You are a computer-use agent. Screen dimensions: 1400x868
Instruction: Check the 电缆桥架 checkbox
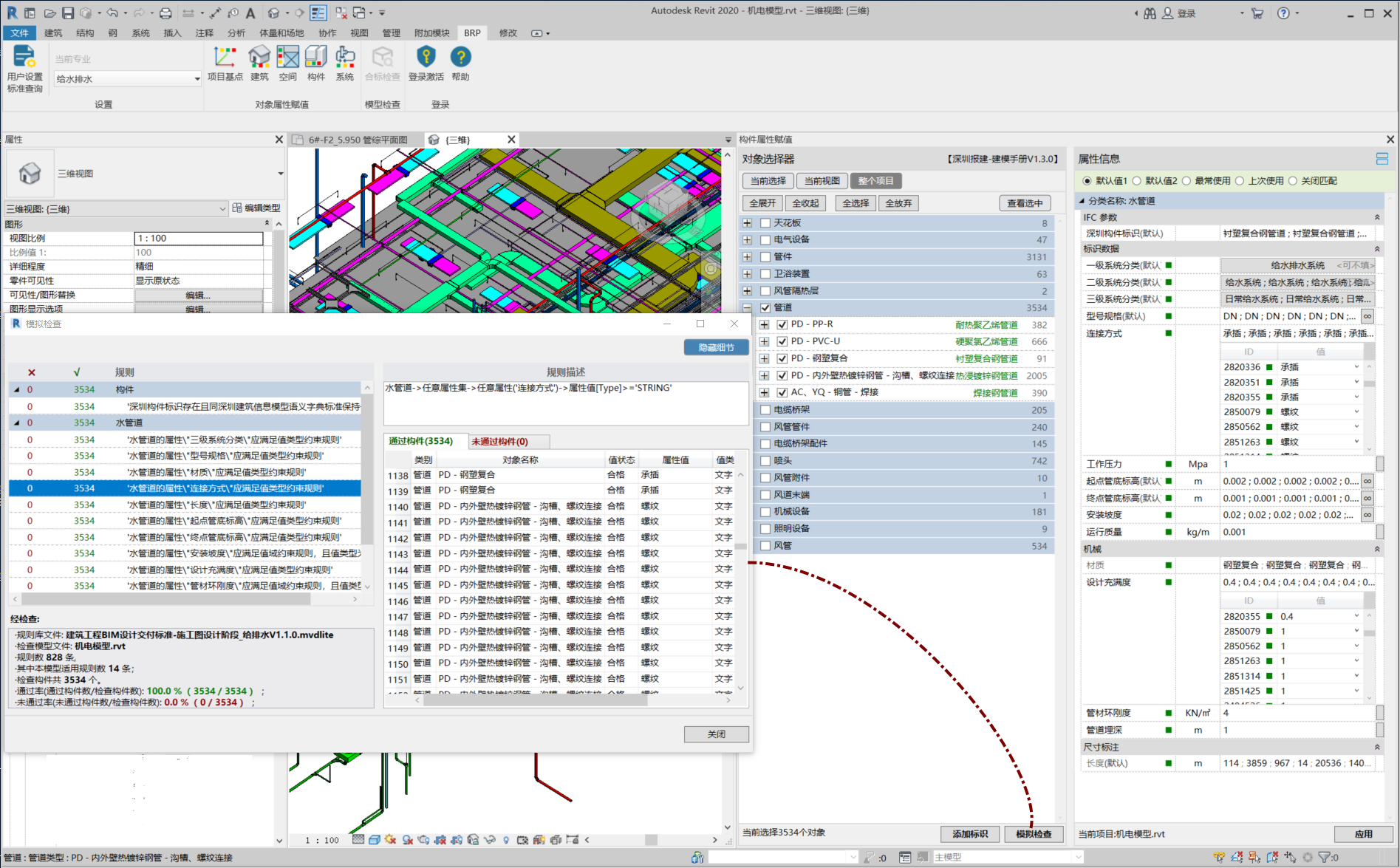click(x=765, y=410)
